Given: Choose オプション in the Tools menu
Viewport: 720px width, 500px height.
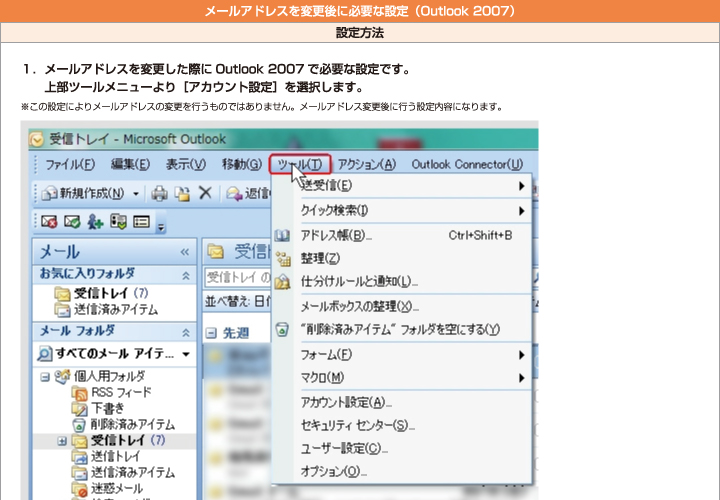Looking at the screenshot, I should (x=334, y=471).
